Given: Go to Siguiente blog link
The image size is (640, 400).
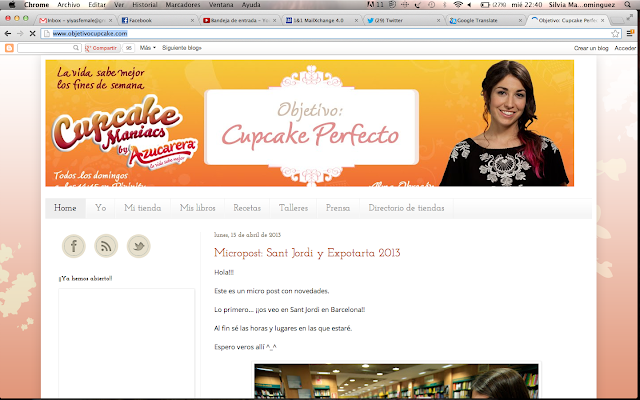Looking at the screenshot, I should [x=182, y=48].
